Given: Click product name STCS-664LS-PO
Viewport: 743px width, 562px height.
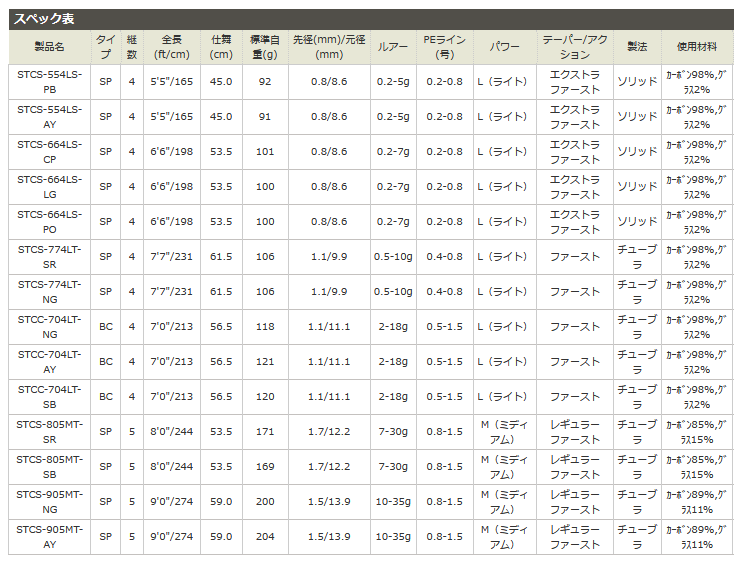Looking at the screenshot, I should [x=49, y=222].
